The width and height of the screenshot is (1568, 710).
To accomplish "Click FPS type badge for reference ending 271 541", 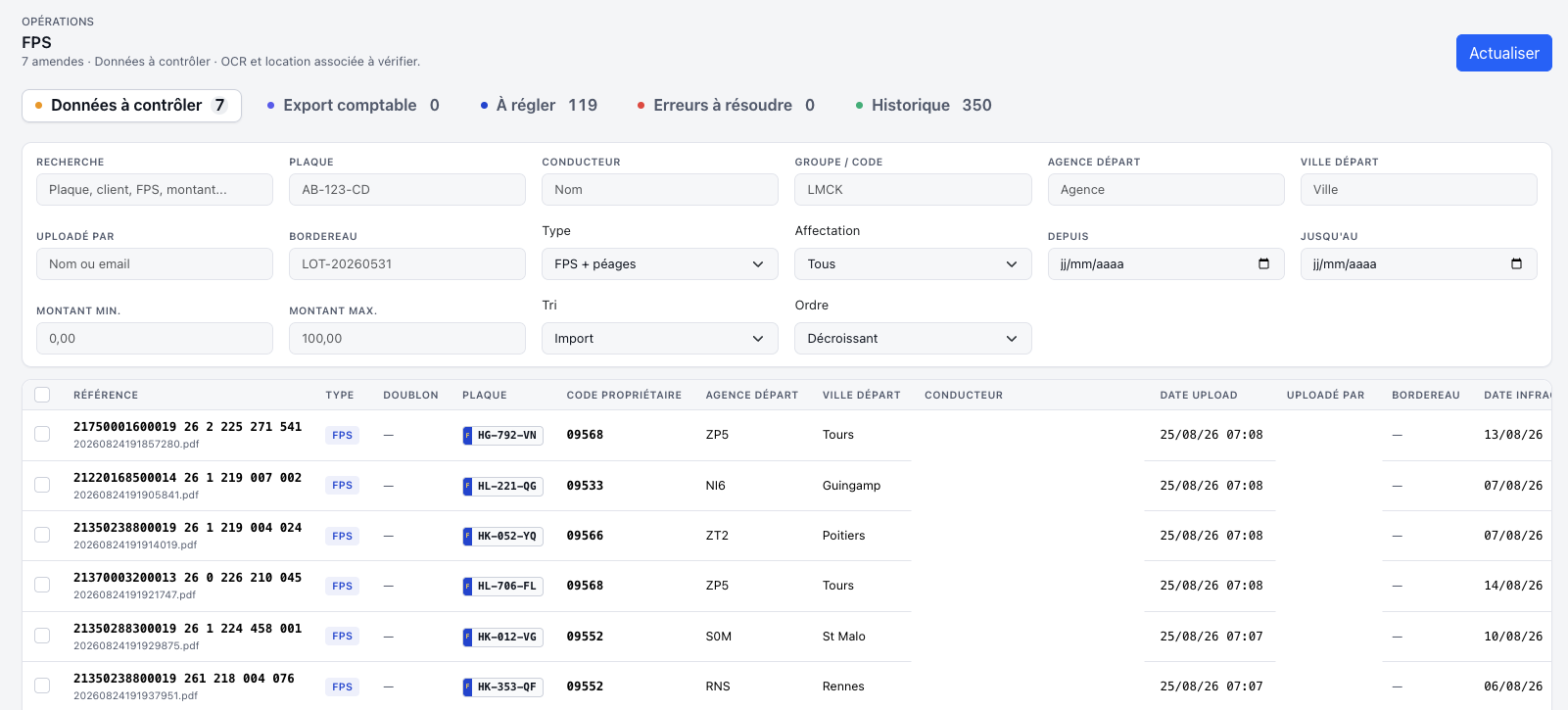I will [x=342, y=435].
